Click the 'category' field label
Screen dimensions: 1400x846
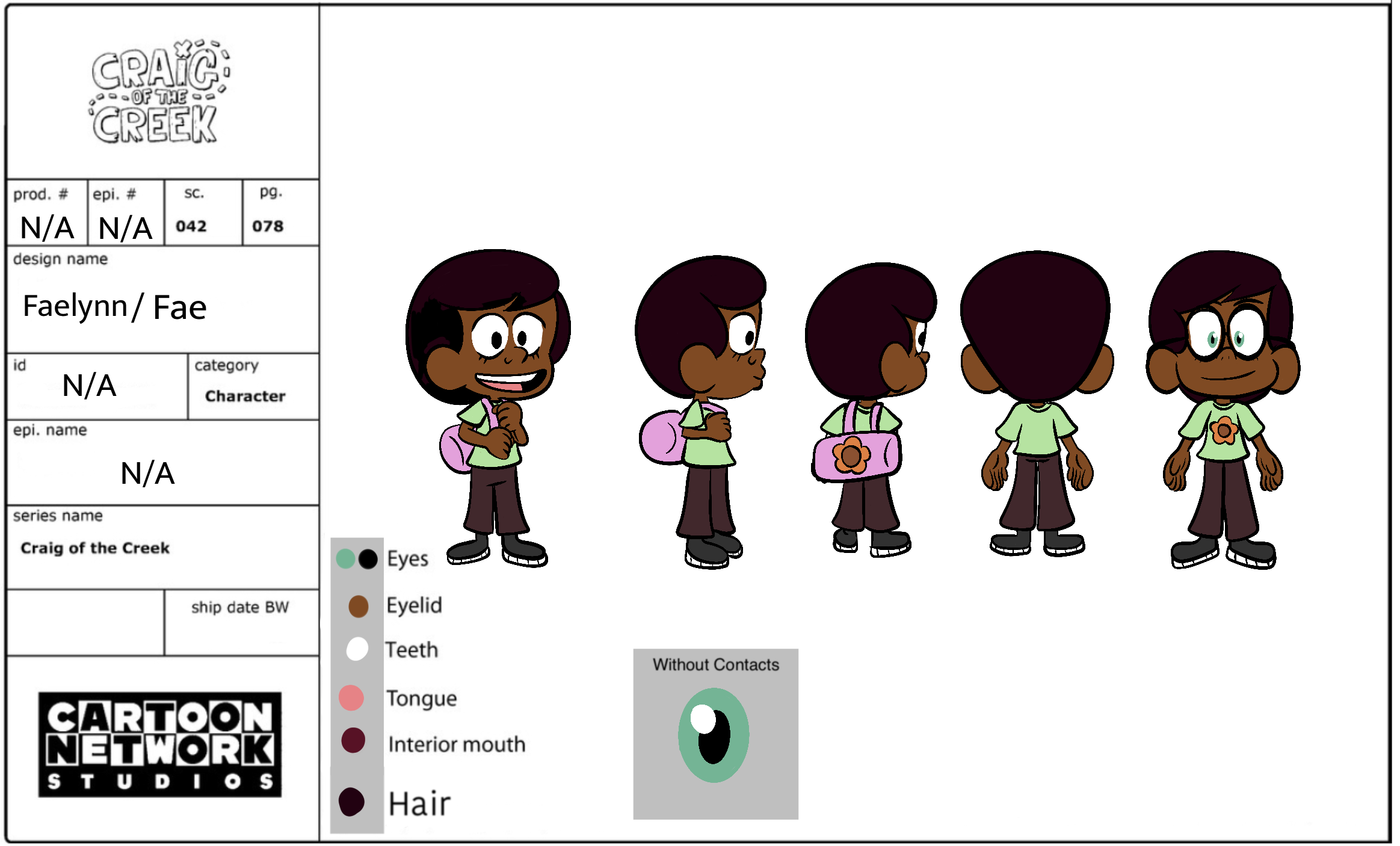227,366
